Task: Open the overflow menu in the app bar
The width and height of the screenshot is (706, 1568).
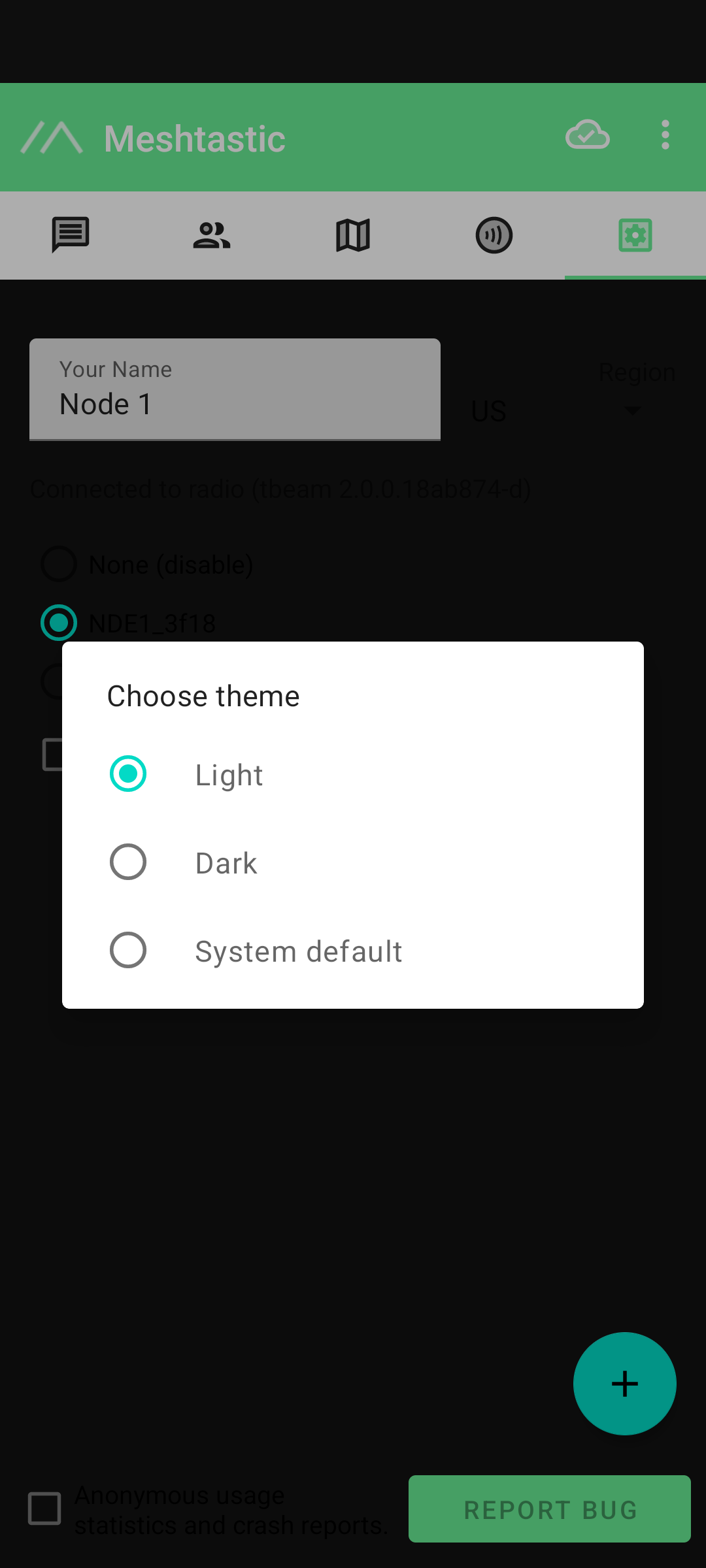Action: [x=665, y=136]
